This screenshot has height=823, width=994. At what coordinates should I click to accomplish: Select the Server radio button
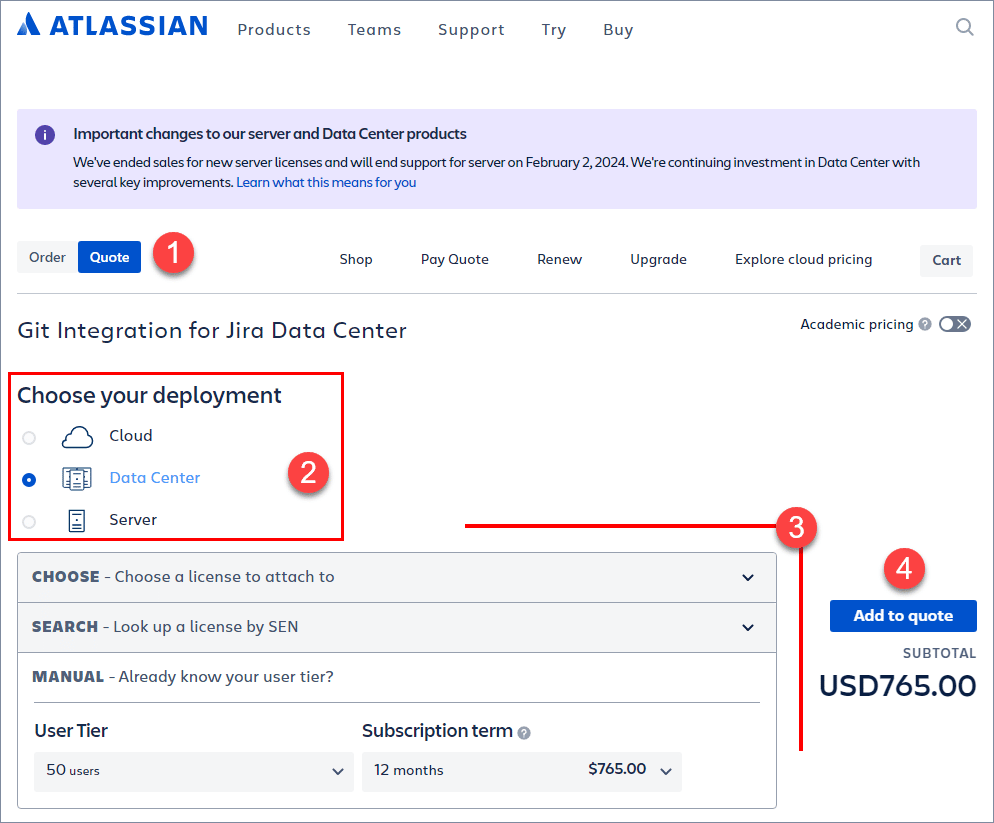(29, 521)
